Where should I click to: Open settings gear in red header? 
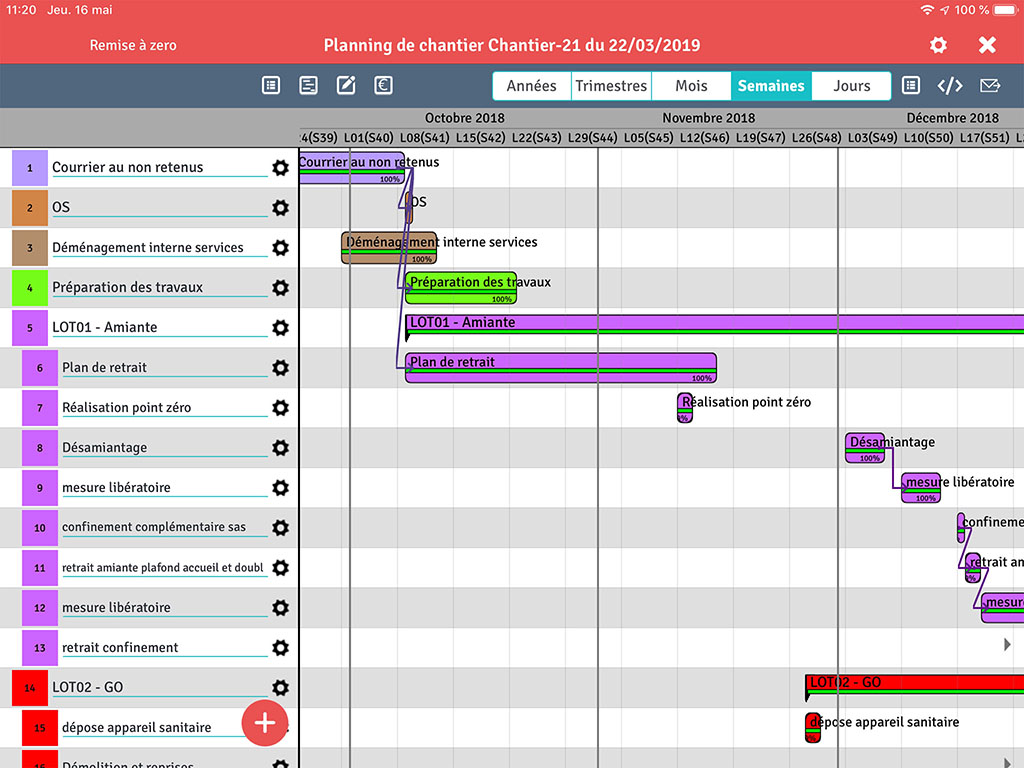point(938,45)
